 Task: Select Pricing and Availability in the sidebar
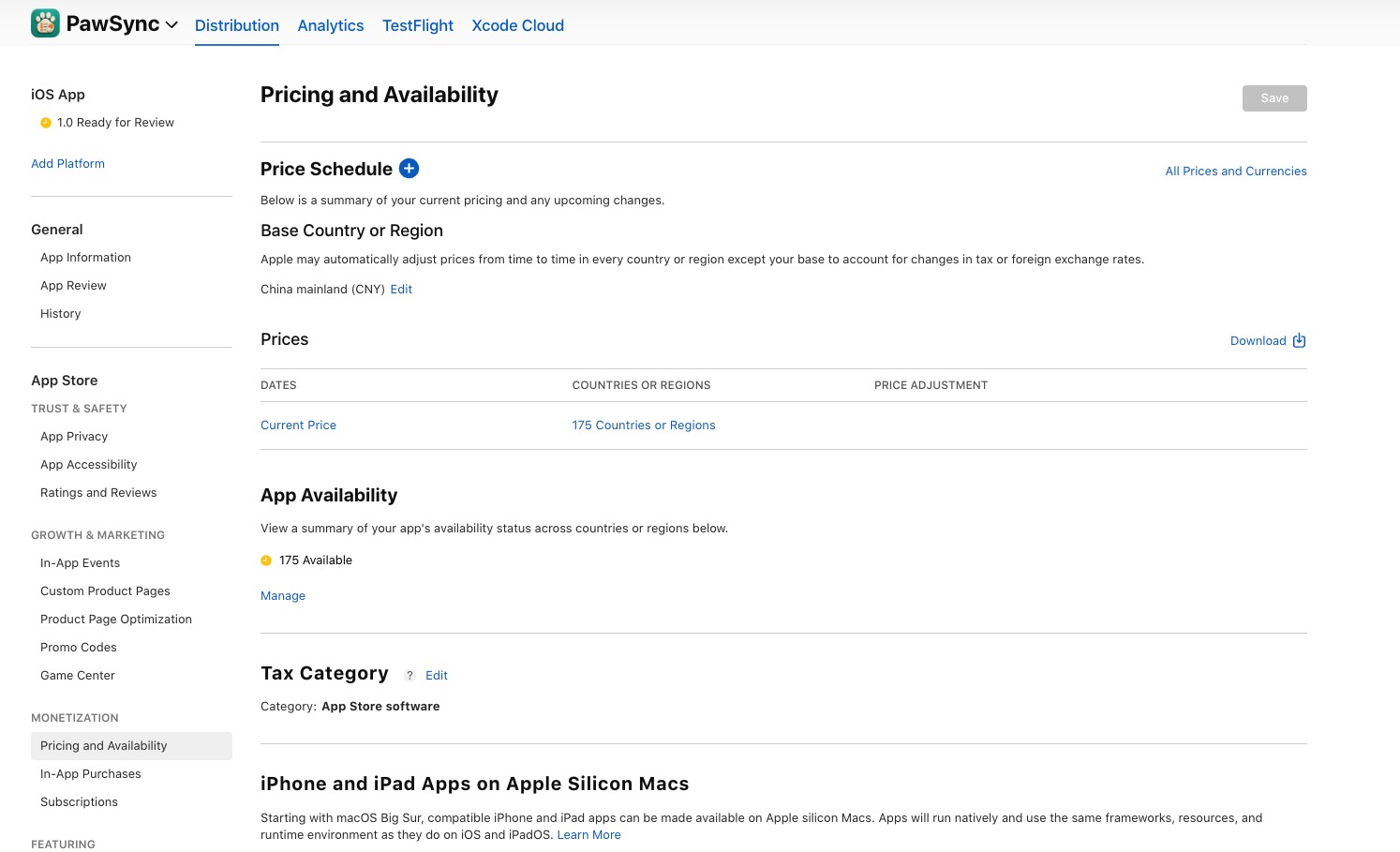[x=131, y=746]
